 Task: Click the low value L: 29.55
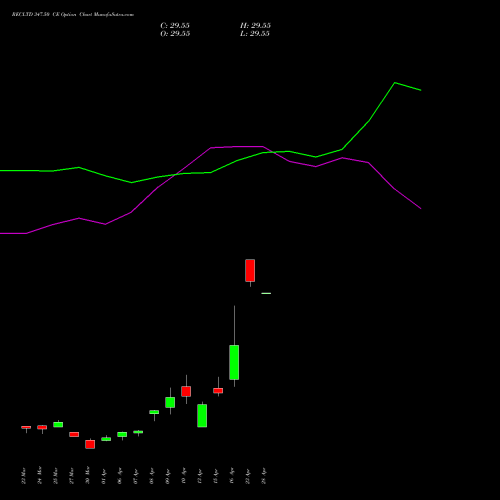255,34
